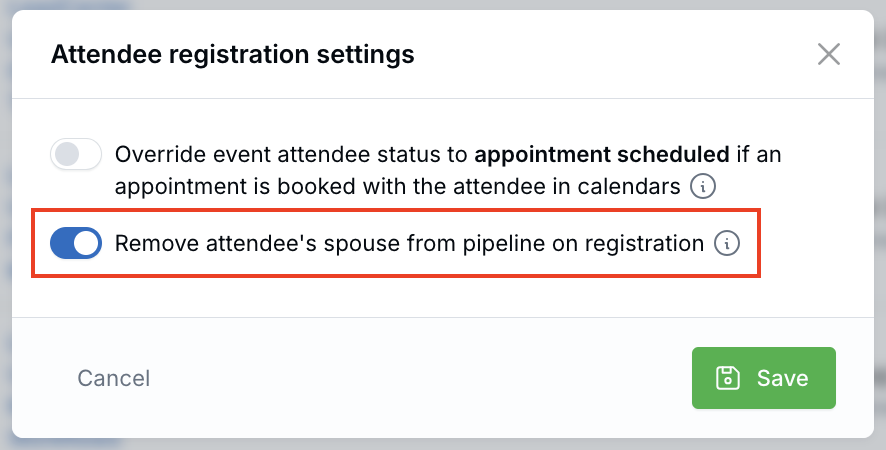
Task: Save the attendee registration settings
Action: (763, 378)
